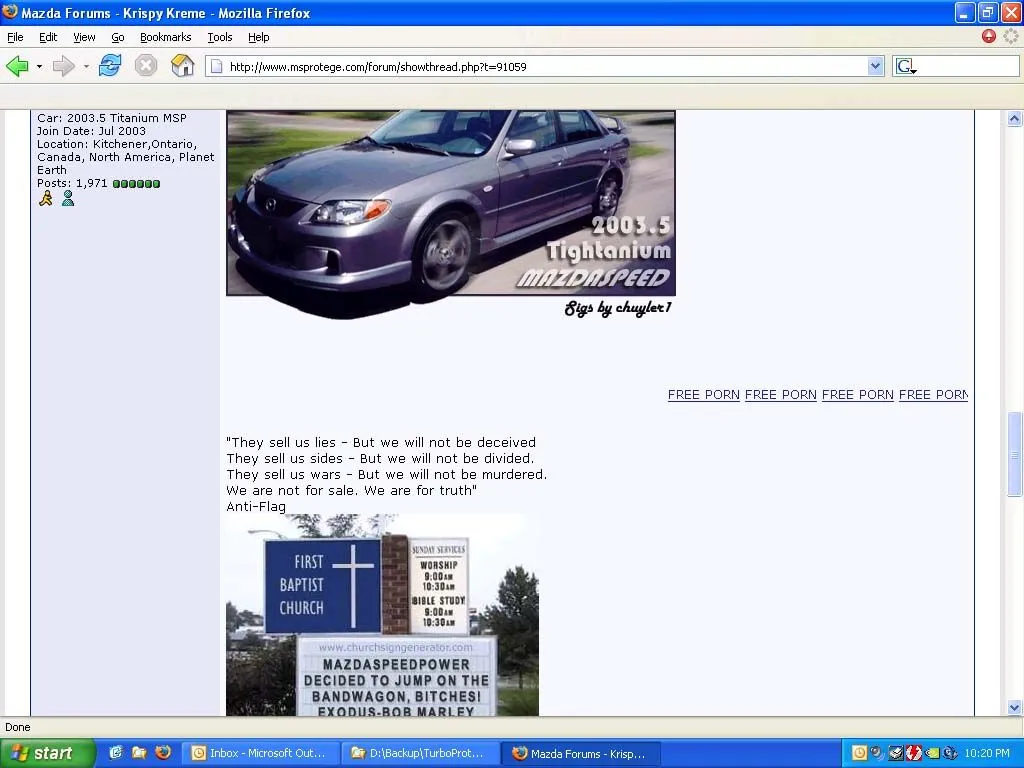Viewport: 1024px width, 768px height.
Task: Open the forward history dropdown arrow
Action: tap(86, 67)
